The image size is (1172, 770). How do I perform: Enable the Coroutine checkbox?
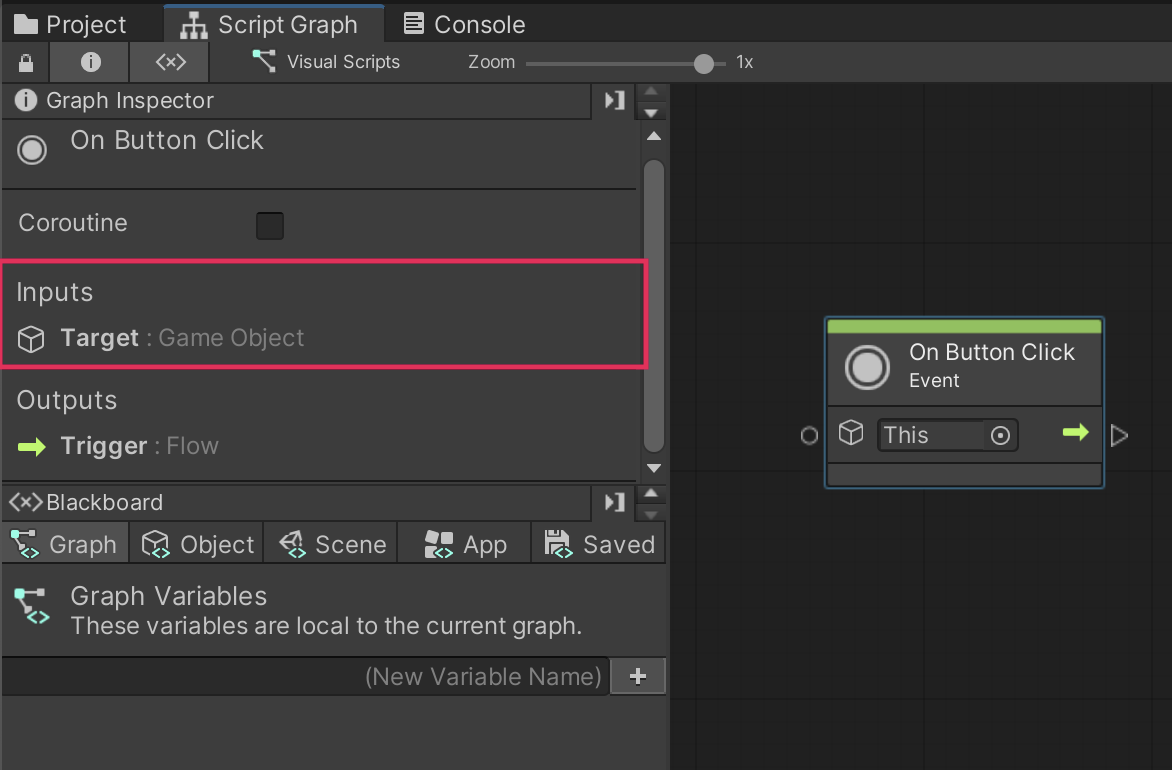tap(270, 225)
